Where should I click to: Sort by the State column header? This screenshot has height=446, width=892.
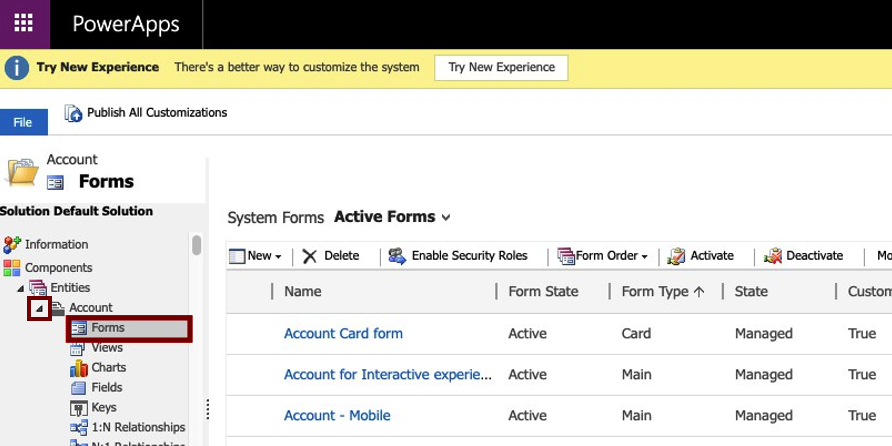click(751, 291)
